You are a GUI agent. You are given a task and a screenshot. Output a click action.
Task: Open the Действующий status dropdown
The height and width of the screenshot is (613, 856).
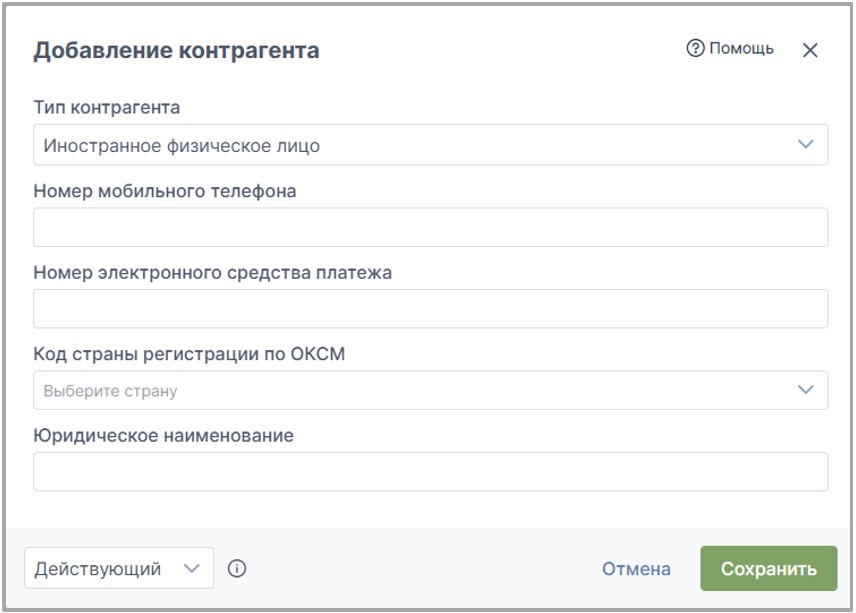tap(119, 568)
